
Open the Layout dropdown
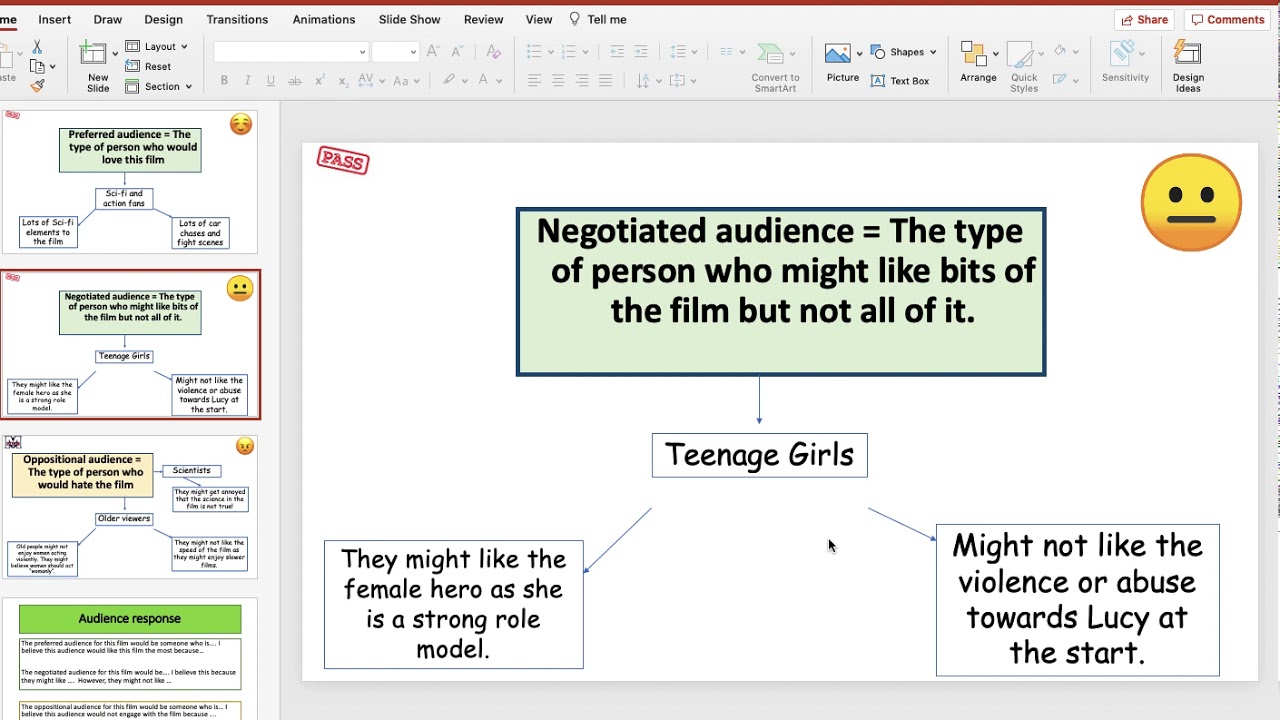(x=157, y=47)
